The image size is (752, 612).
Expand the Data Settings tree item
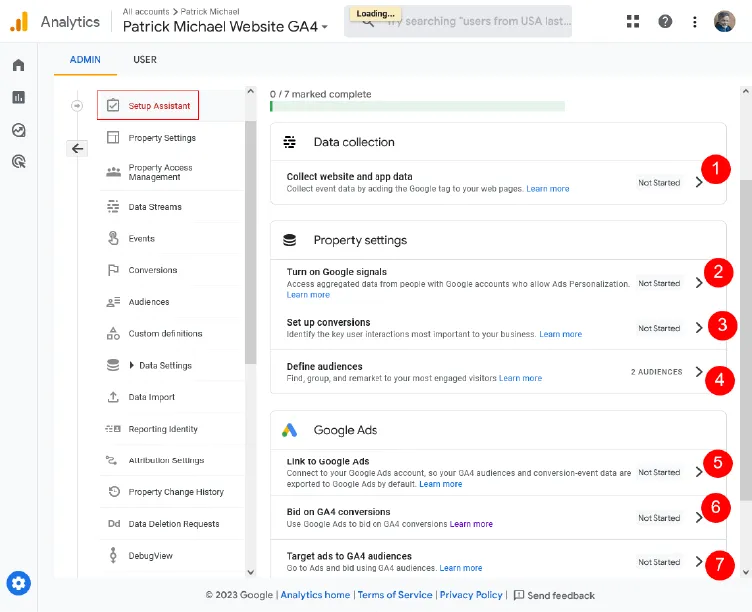132,366
